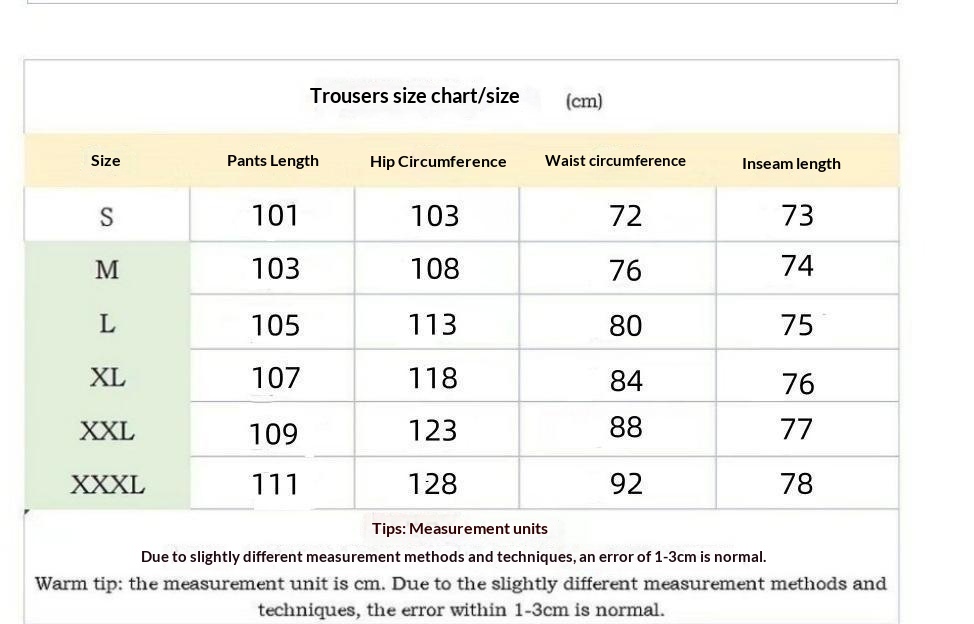
Task: Click the XXL size row label
Action: (107, 431)
